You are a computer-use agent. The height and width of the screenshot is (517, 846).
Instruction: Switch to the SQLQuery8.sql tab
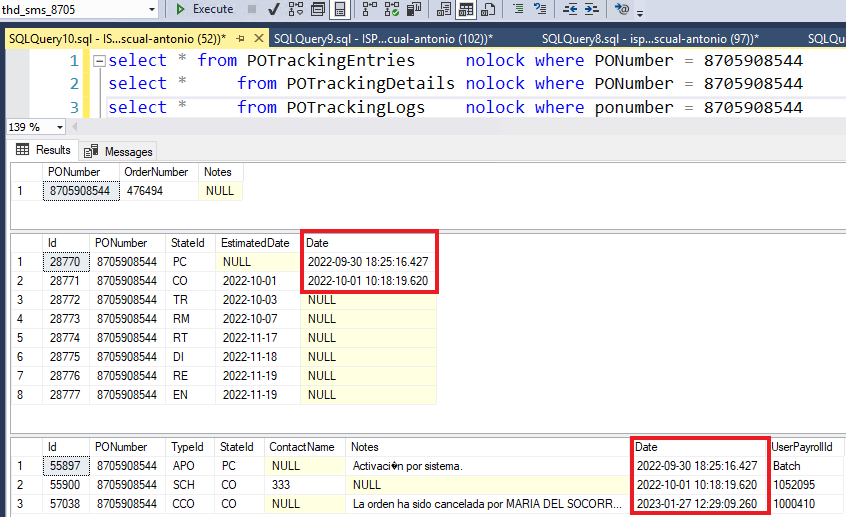pyautogui.click(x=650, y=39)
